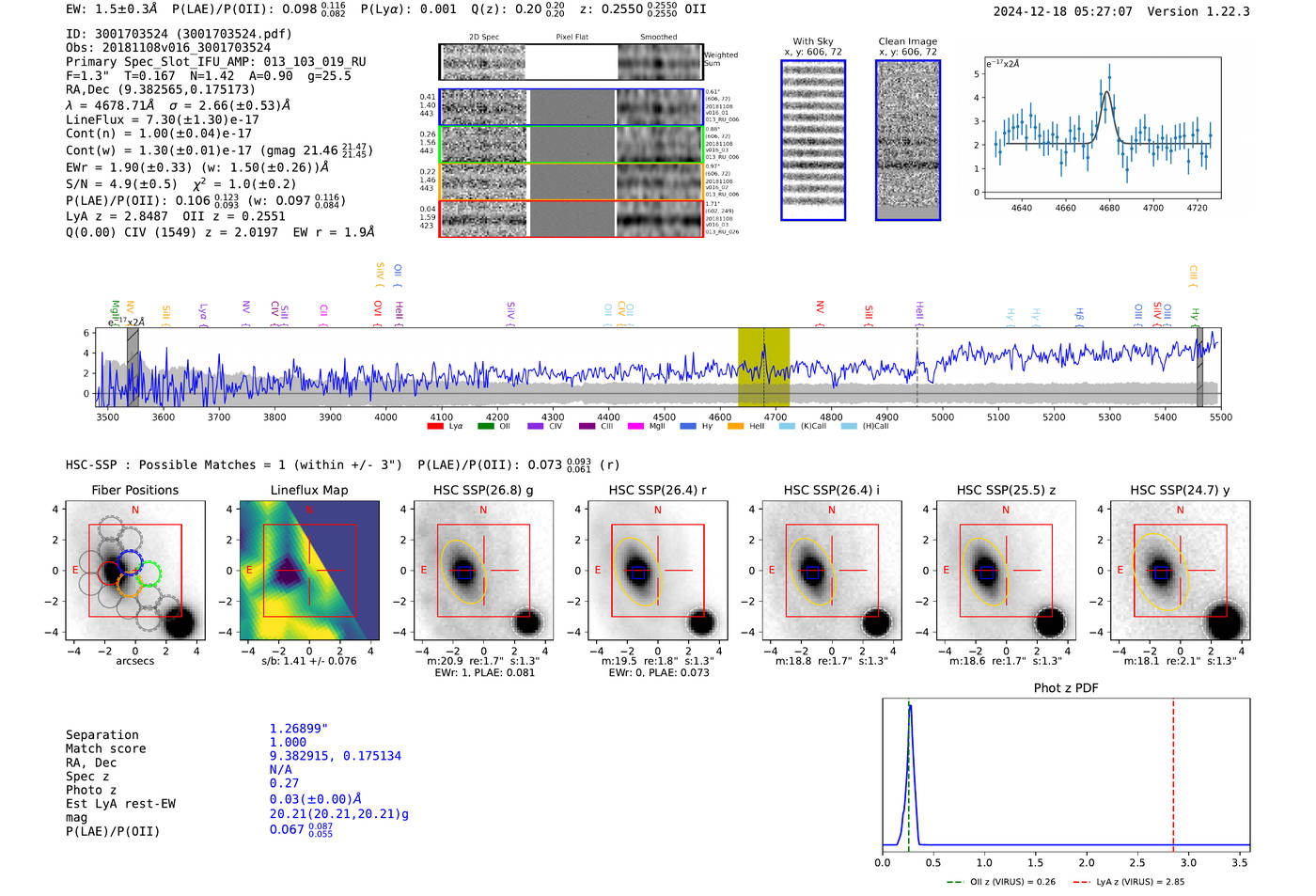Click the Weighted Sum 2D spectrum strip
The image size is (1316, 896).
click(571, 62)
